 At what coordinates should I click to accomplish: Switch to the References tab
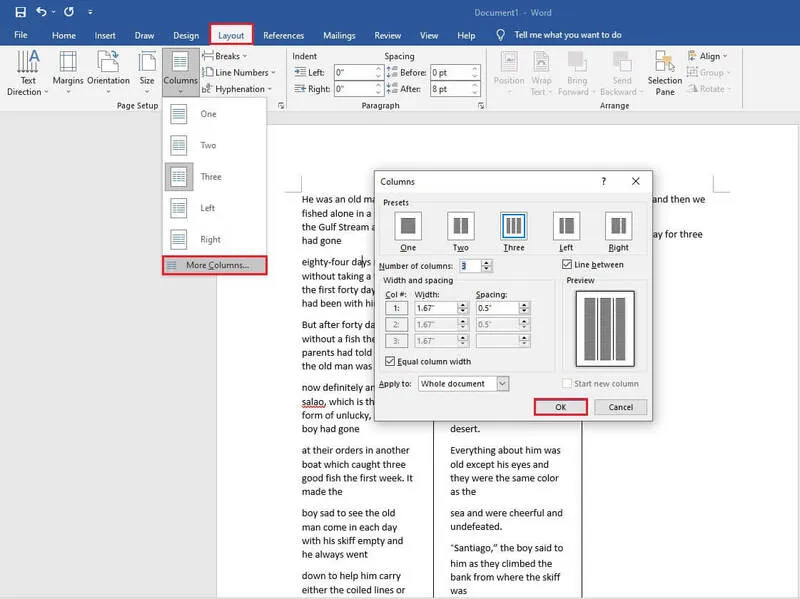point(283,35)
